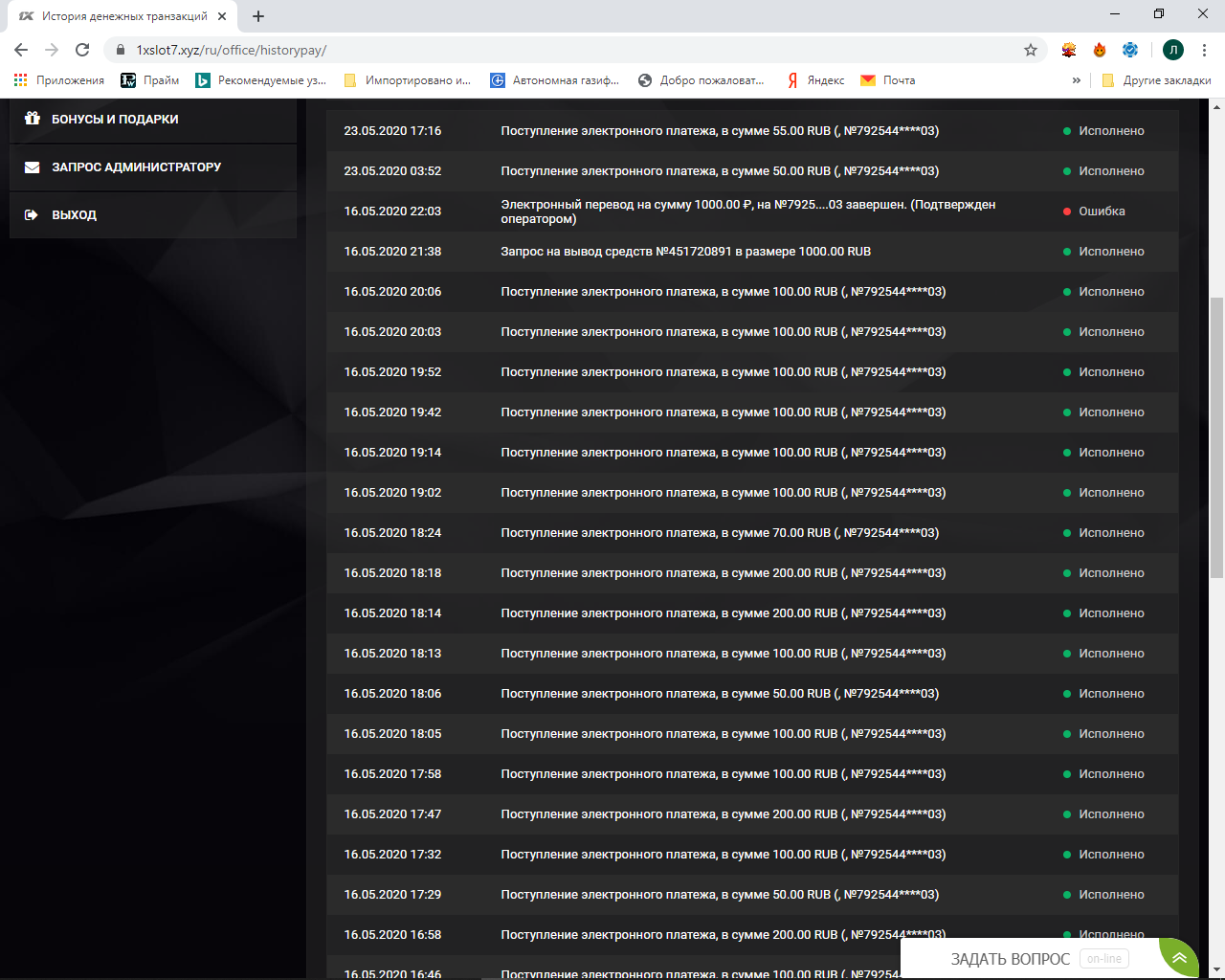Screen dimensions: 1225x980
Task: Select the Выход logout menu item
Action: click(153, 215)
